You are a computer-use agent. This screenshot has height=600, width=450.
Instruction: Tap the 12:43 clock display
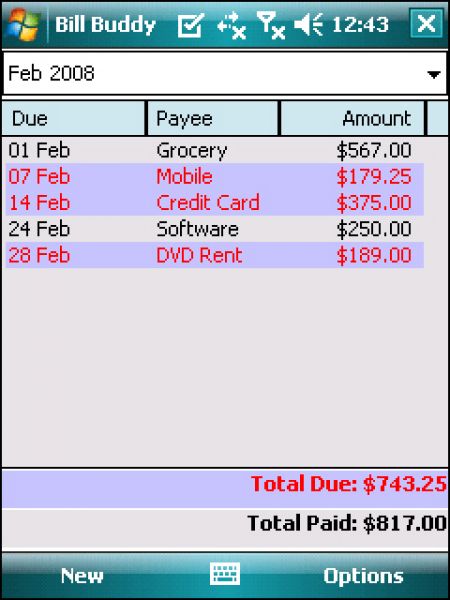(360, 25)
